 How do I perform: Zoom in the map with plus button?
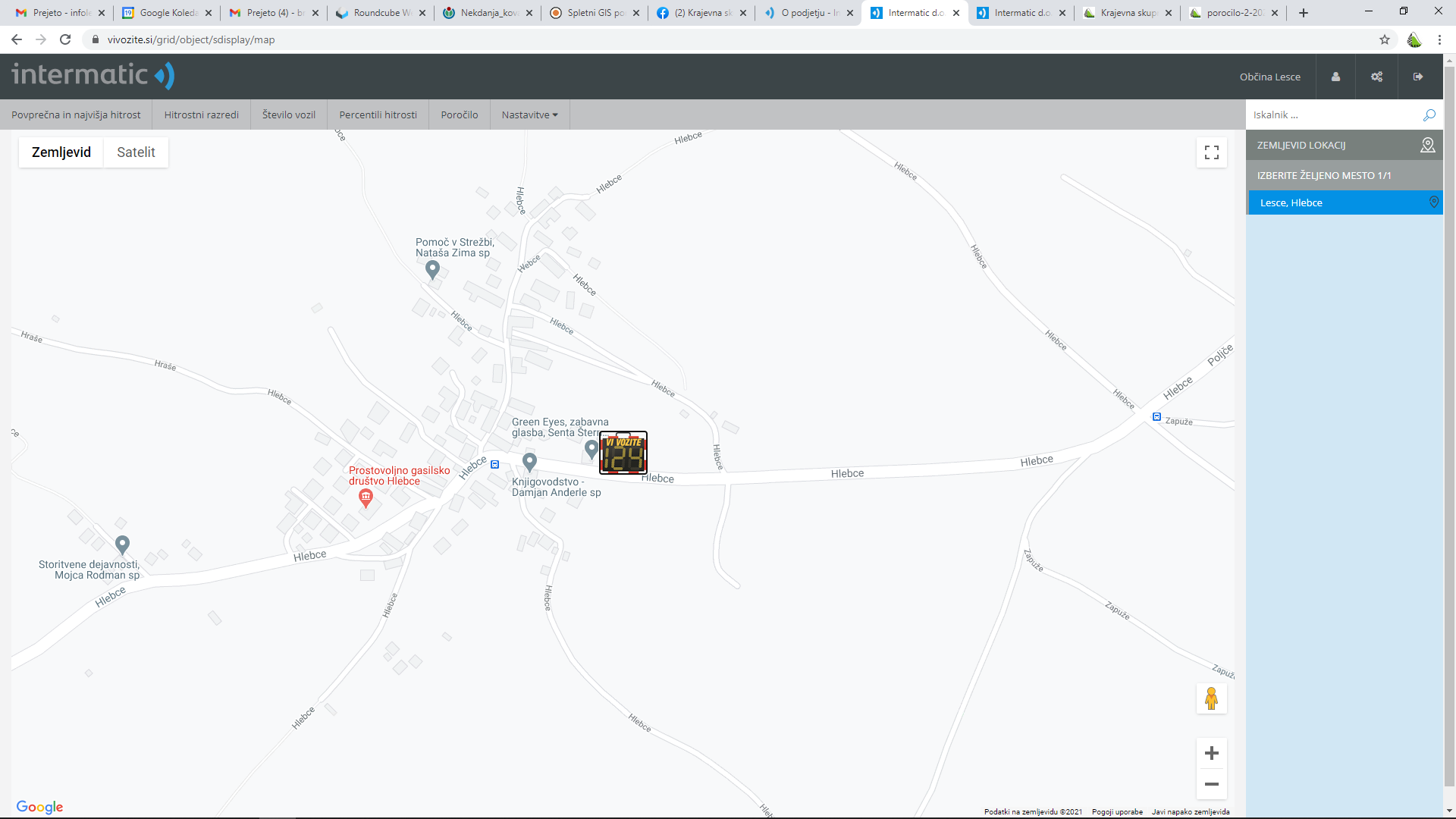(1211, 753)
